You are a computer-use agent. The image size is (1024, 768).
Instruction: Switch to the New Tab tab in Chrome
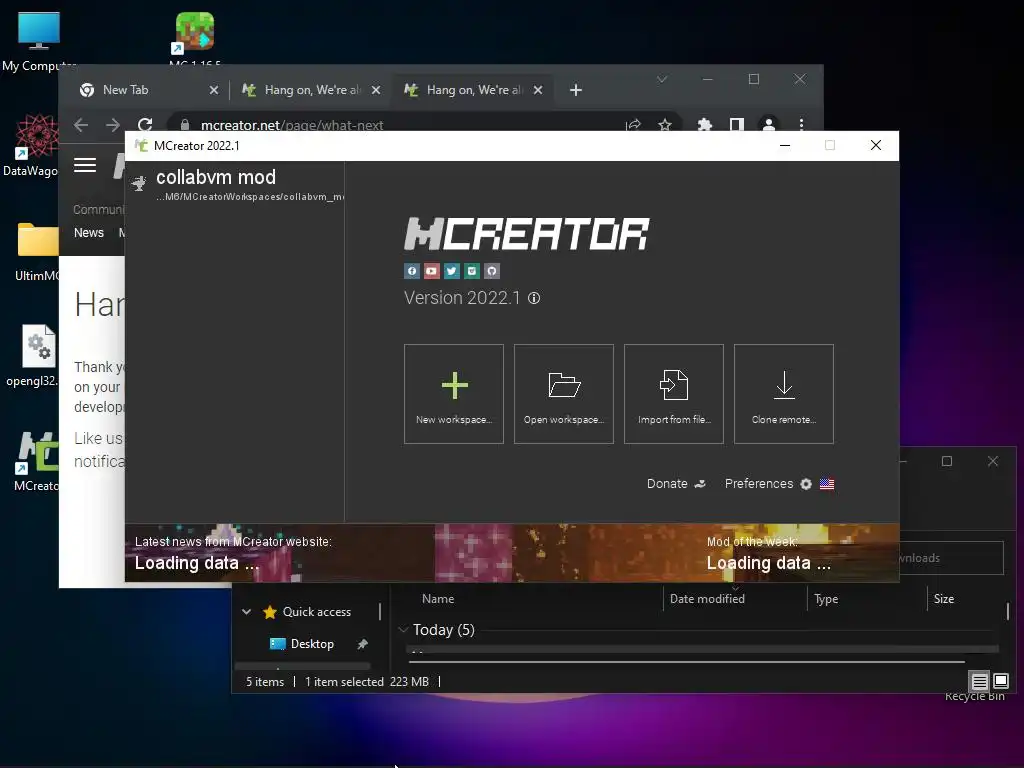148,90
